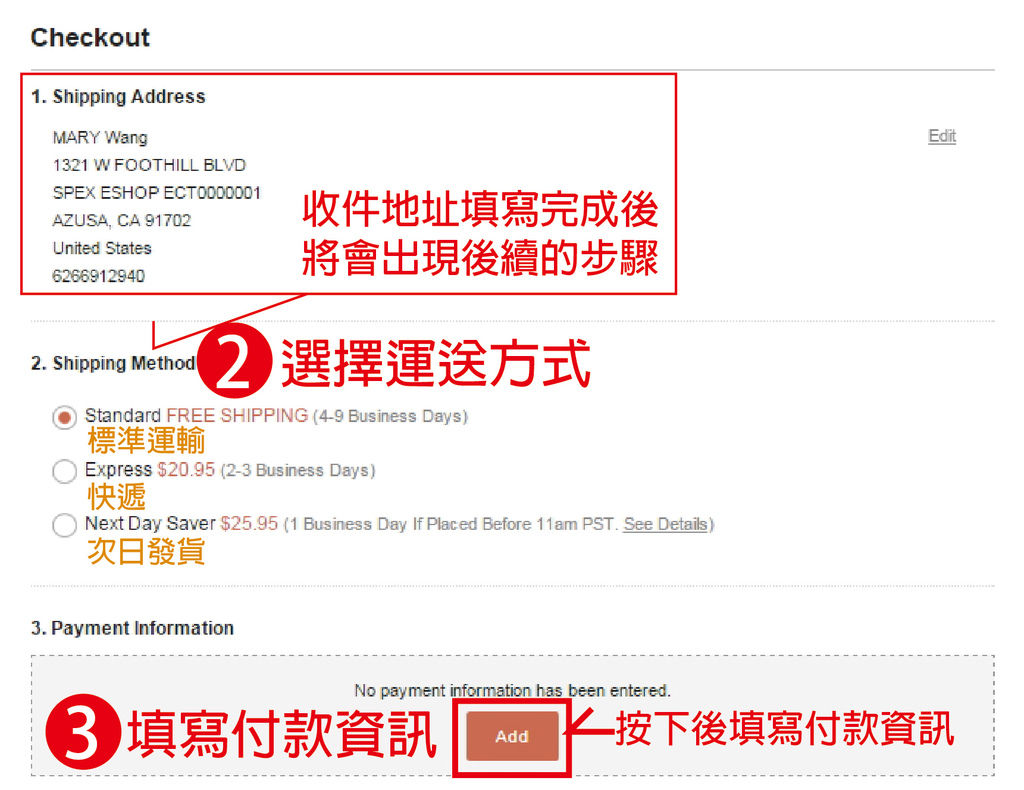
Task: Select Next Day Saver $25.95 radio button
Action: point(65,525)
